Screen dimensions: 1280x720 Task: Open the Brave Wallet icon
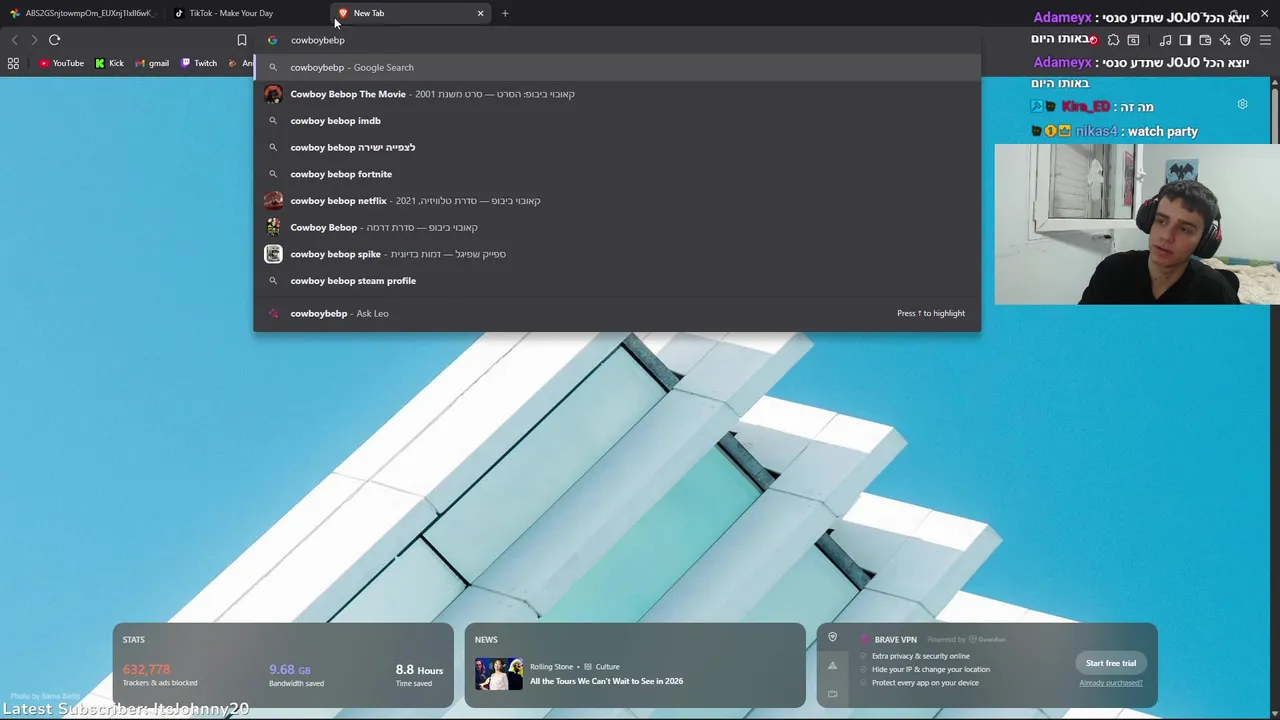1205,40
